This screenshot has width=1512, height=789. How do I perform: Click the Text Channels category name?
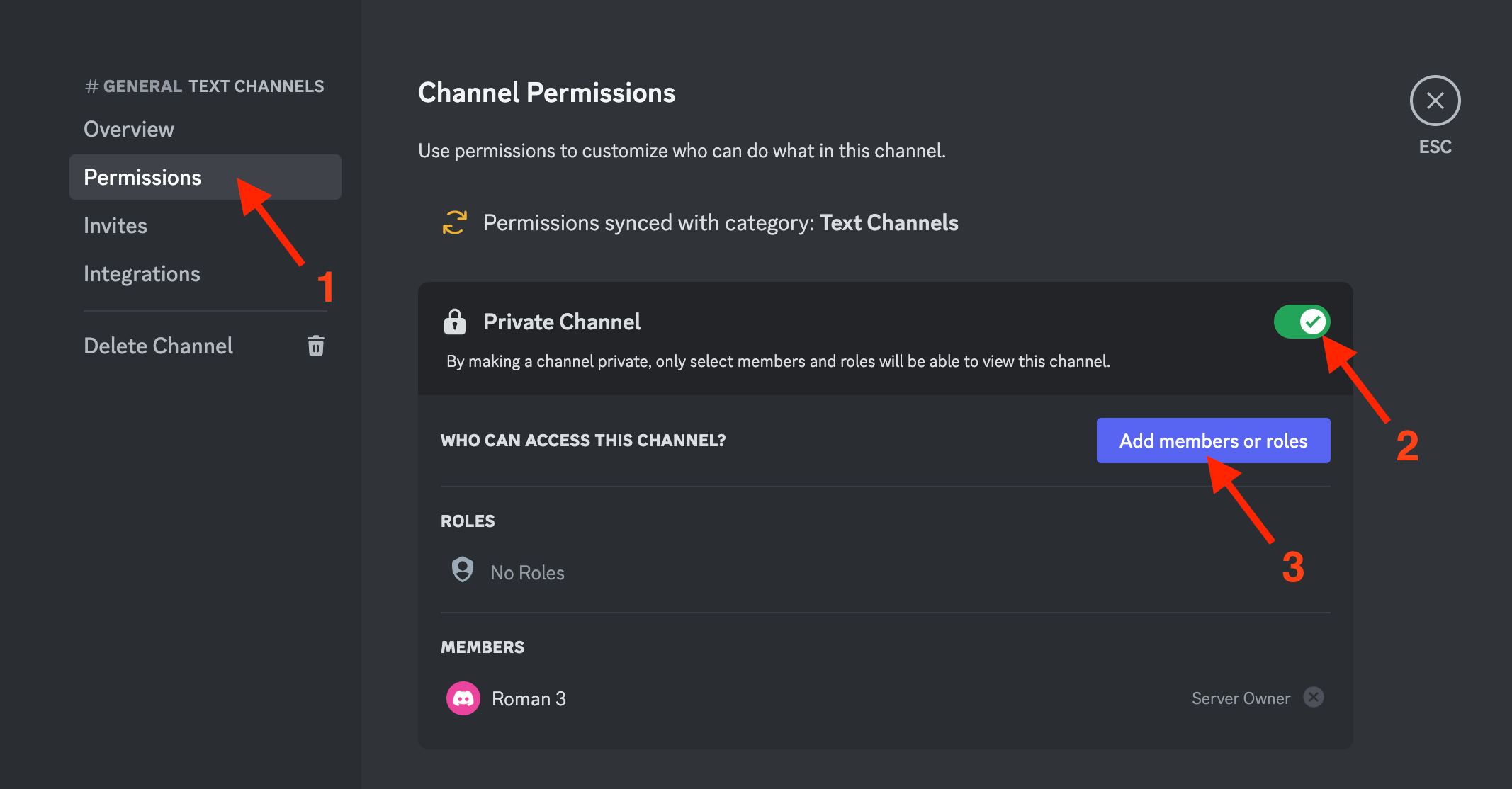pos(888,223)
